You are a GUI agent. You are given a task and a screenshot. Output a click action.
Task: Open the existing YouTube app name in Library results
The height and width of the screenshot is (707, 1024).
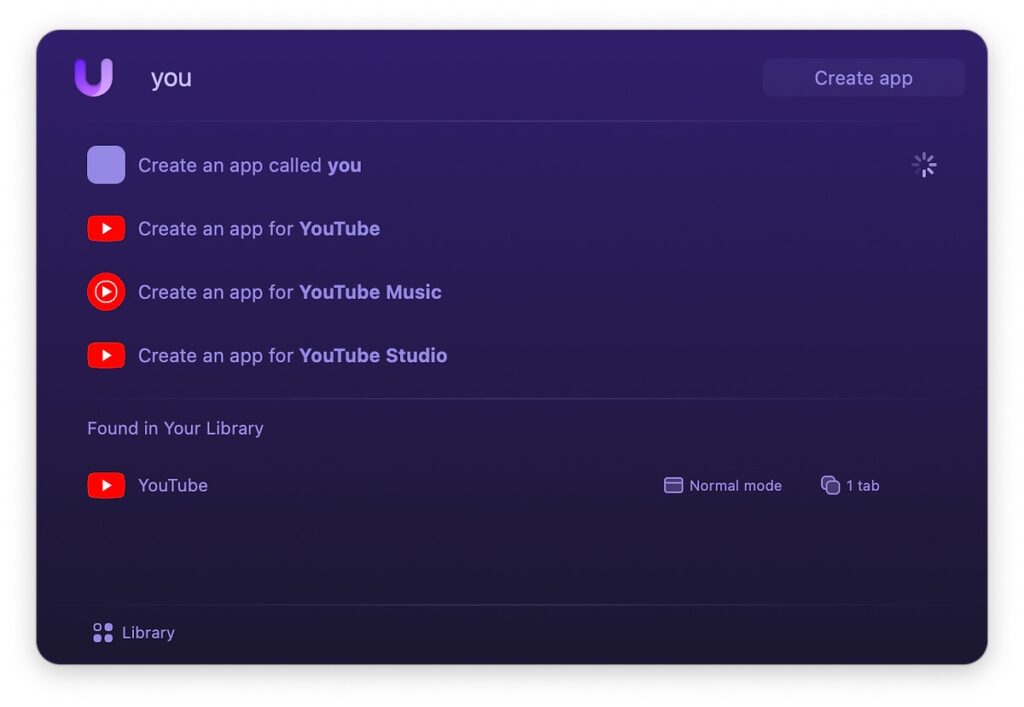pos(173,486)
